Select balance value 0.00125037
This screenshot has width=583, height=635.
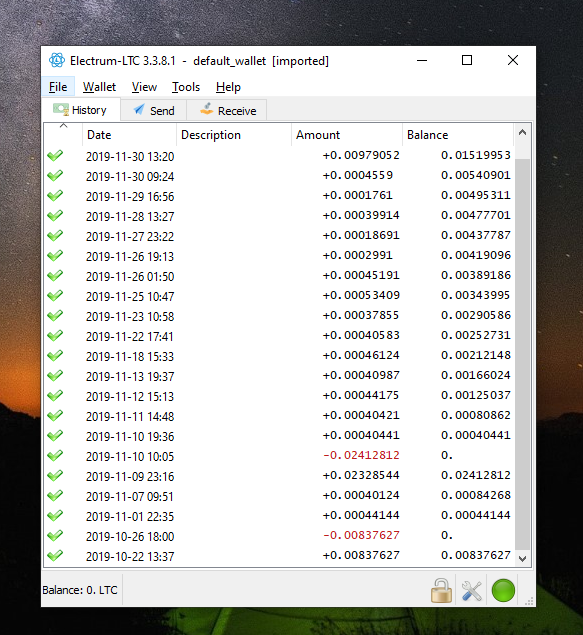click(476, 395)
